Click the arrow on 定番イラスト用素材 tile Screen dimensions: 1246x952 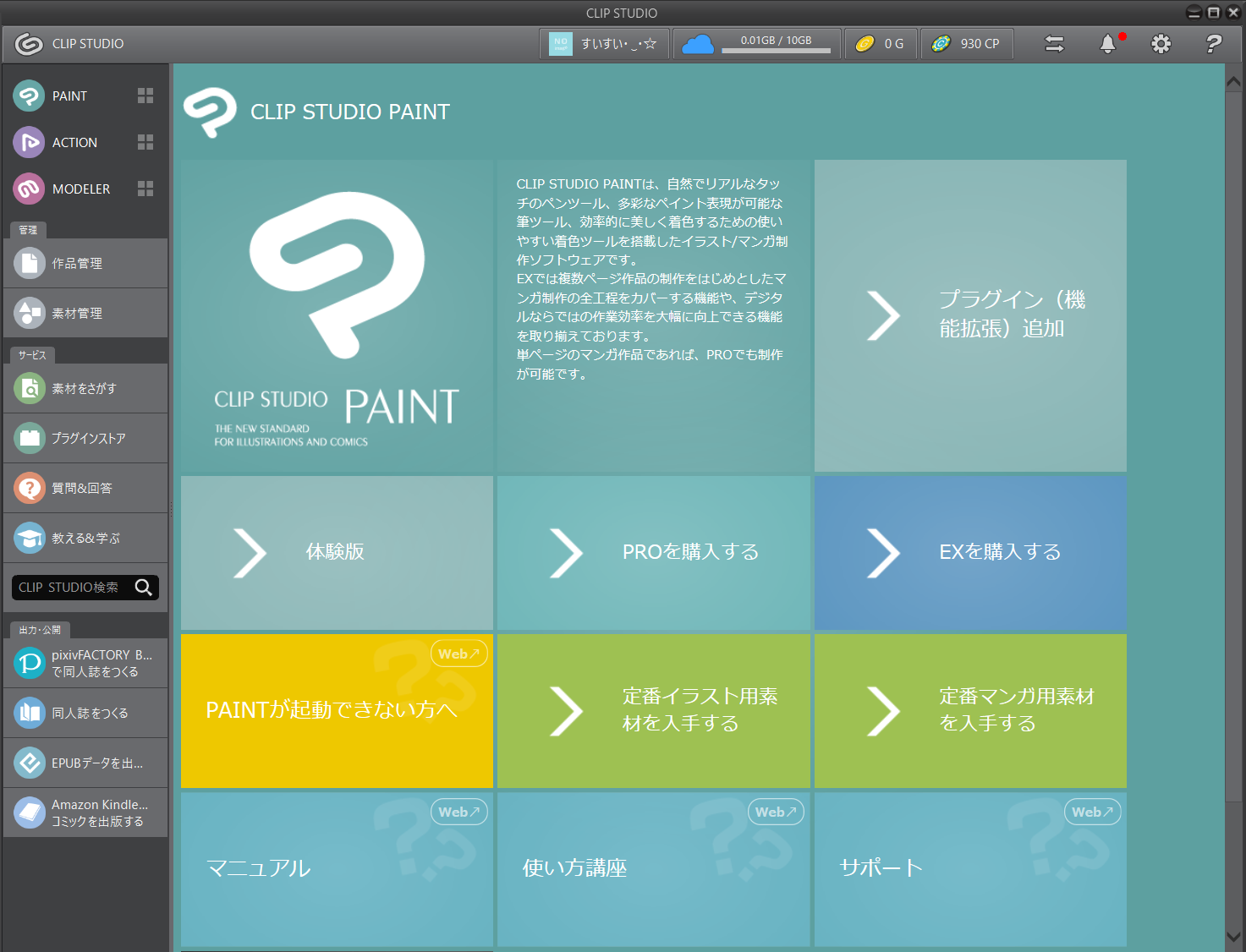(x=566, y=711)
